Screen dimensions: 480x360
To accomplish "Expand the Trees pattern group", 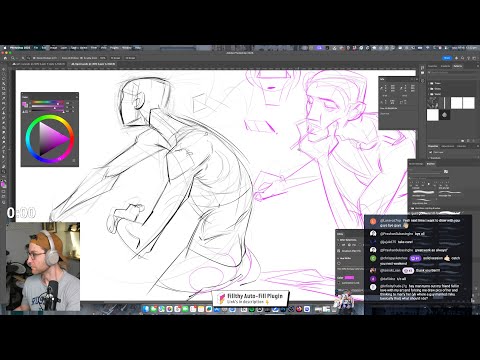I will click(x=429, y=83).
